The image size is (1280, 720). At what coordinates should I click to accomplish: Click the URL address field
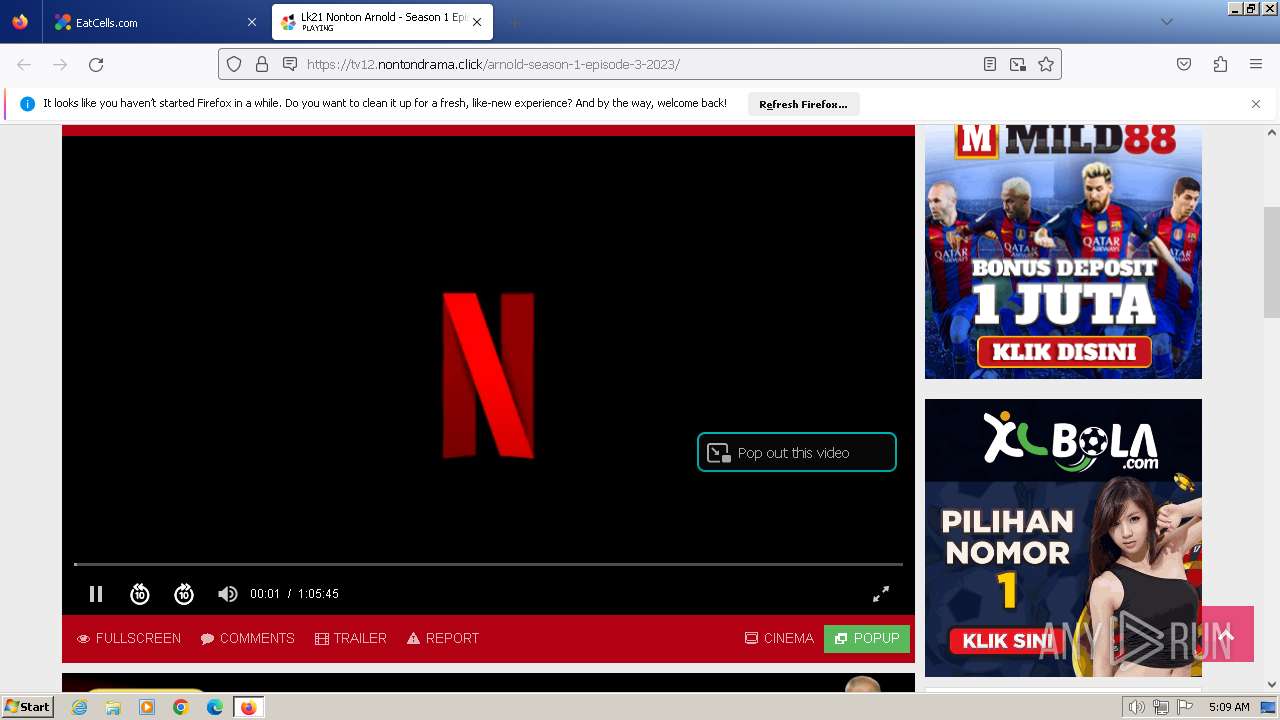click(640, 64)
